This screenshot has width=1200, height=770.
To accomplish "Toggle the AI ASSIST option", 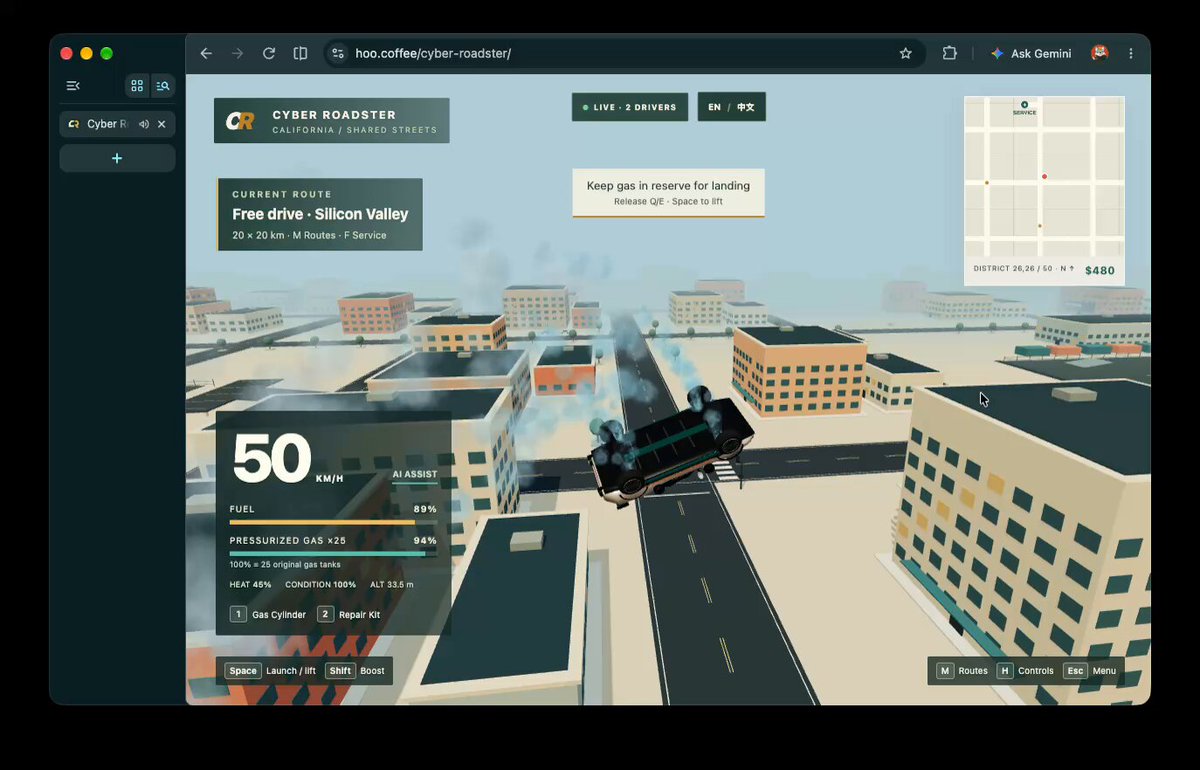I will (414, 475).
